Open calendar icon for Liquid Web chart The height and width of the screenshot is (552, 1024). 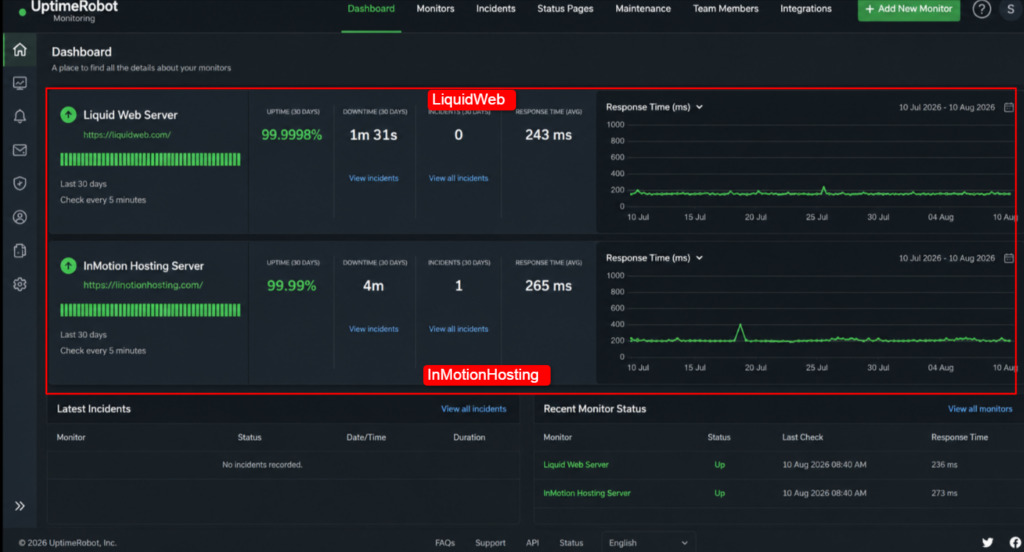point(1009,107)
